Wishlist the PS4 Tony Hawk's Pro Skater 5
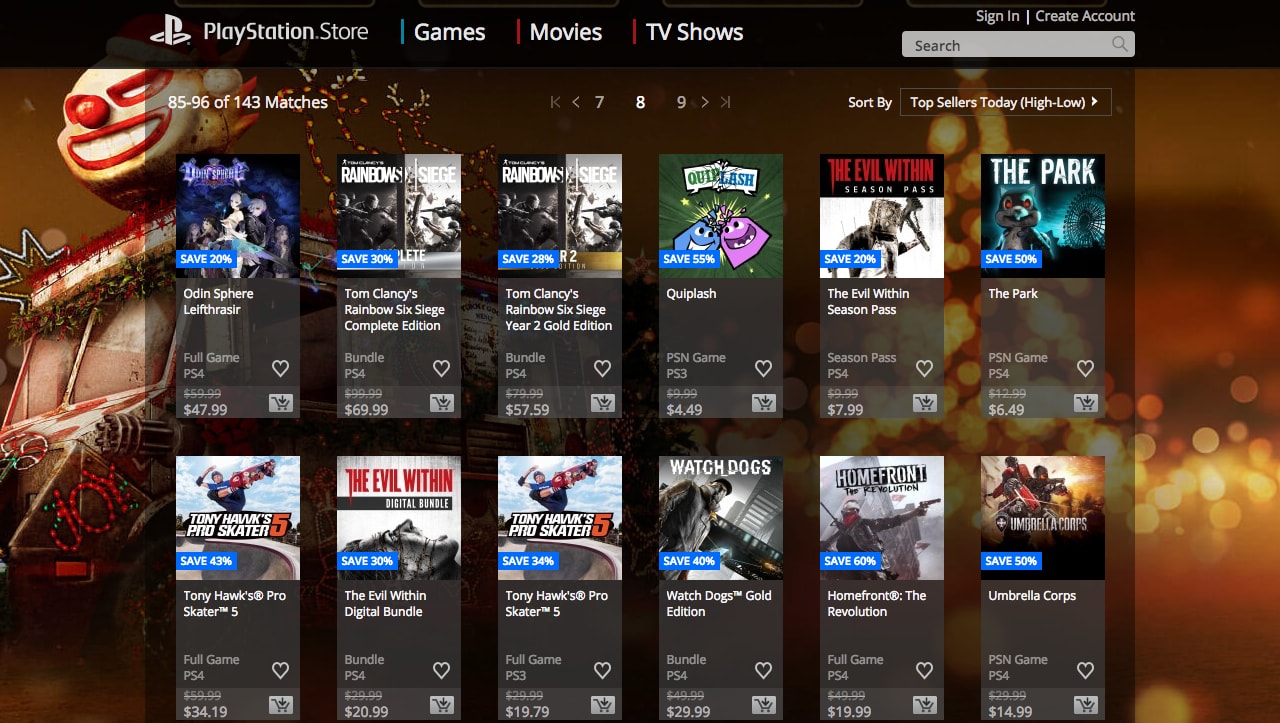Viewport: 1280px width, 723px height. (x=281, y=670)
